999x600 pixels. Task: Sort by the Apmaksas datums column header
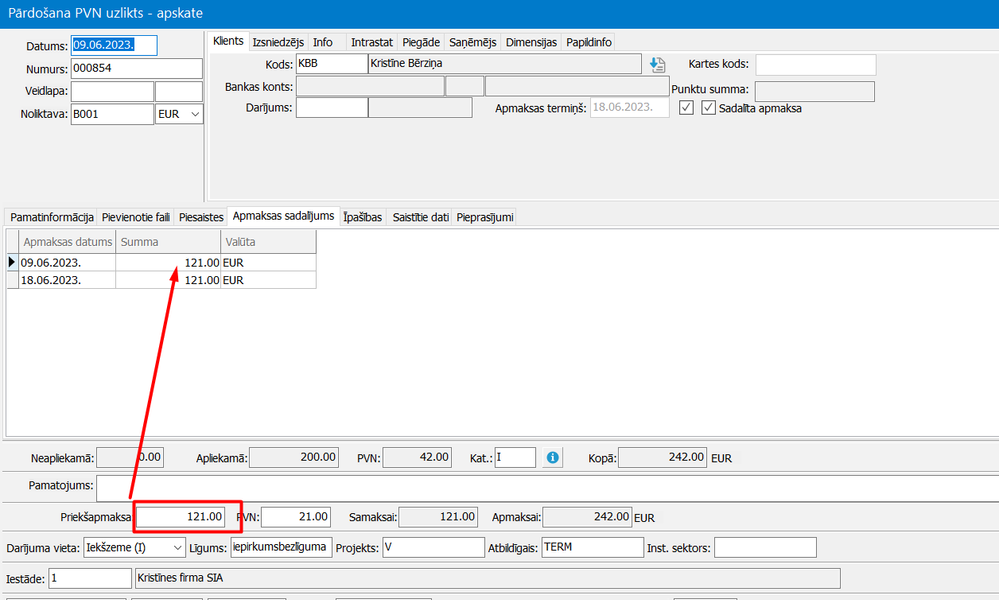click(67, 242)
